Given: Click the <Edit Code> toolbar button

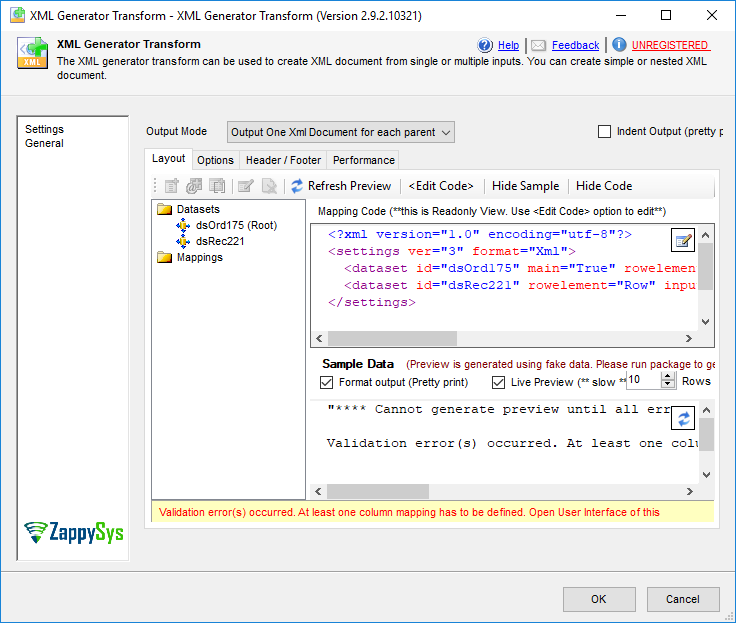Looking at the screenshot, I should coord(441,186).
